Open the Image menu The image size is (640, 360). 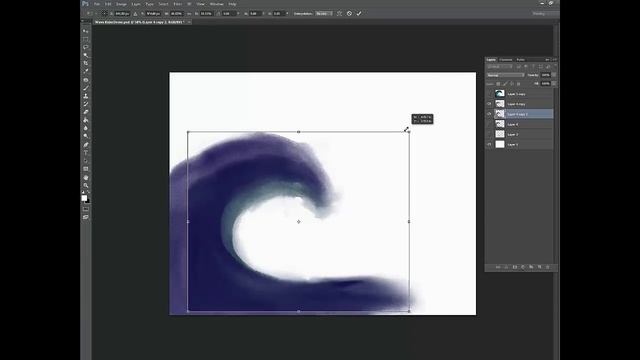pyautogui.click(x=122, y=4)
